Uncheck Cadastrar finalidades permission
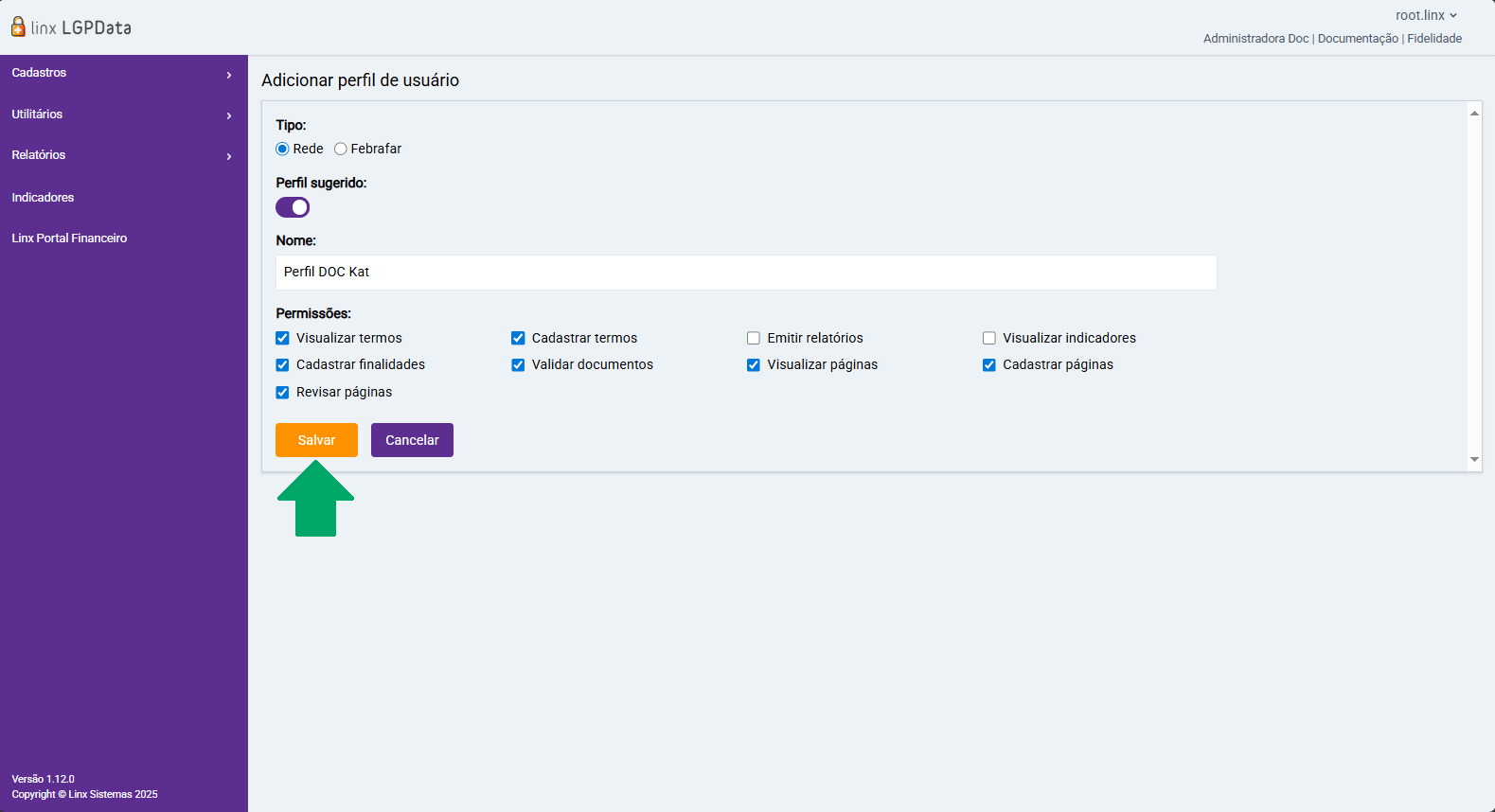The width and height of the screenshot is (1495, 812). 282,364
